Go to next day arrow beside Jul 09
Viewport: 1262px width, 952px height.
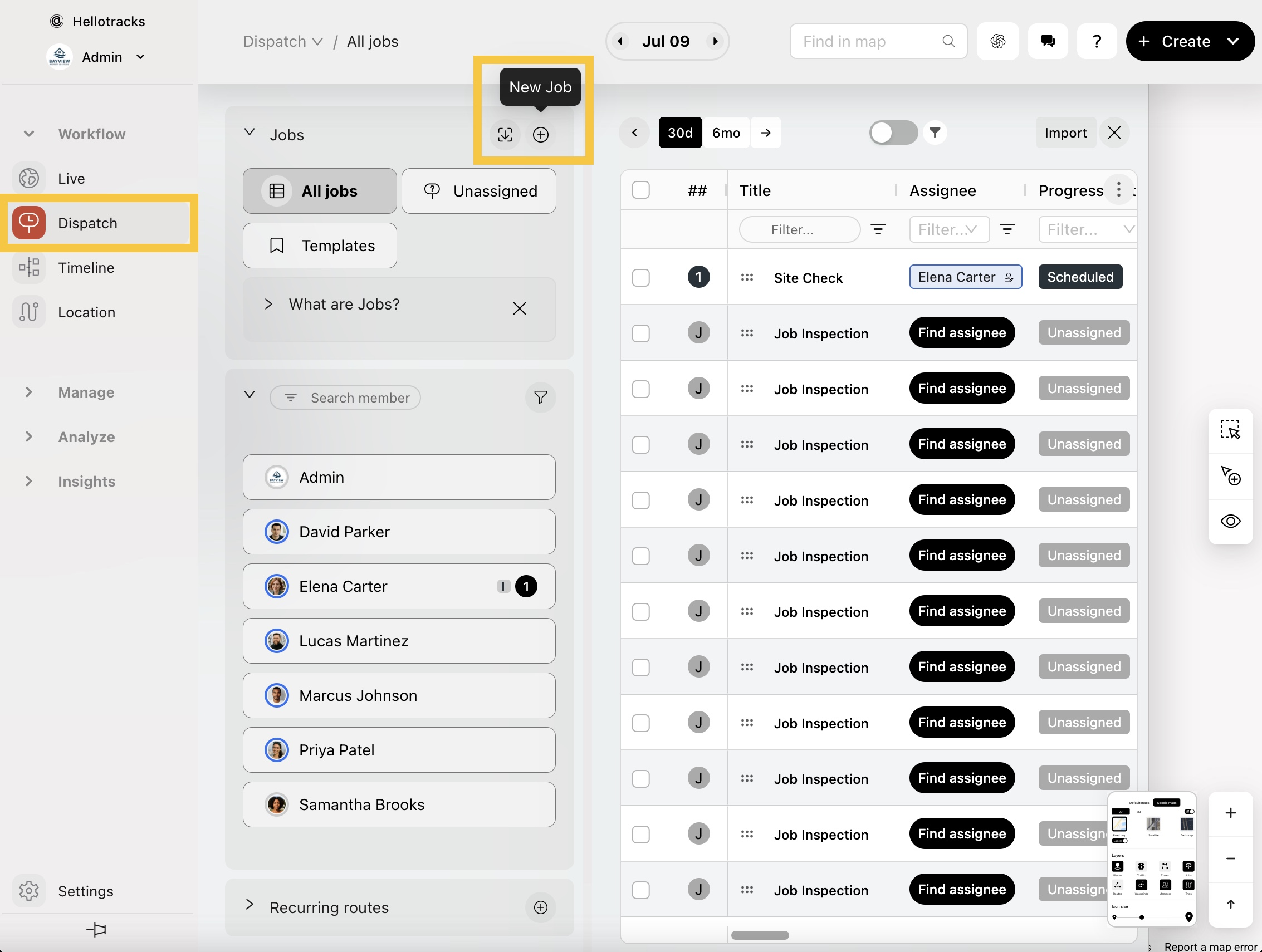pos(715,41)
